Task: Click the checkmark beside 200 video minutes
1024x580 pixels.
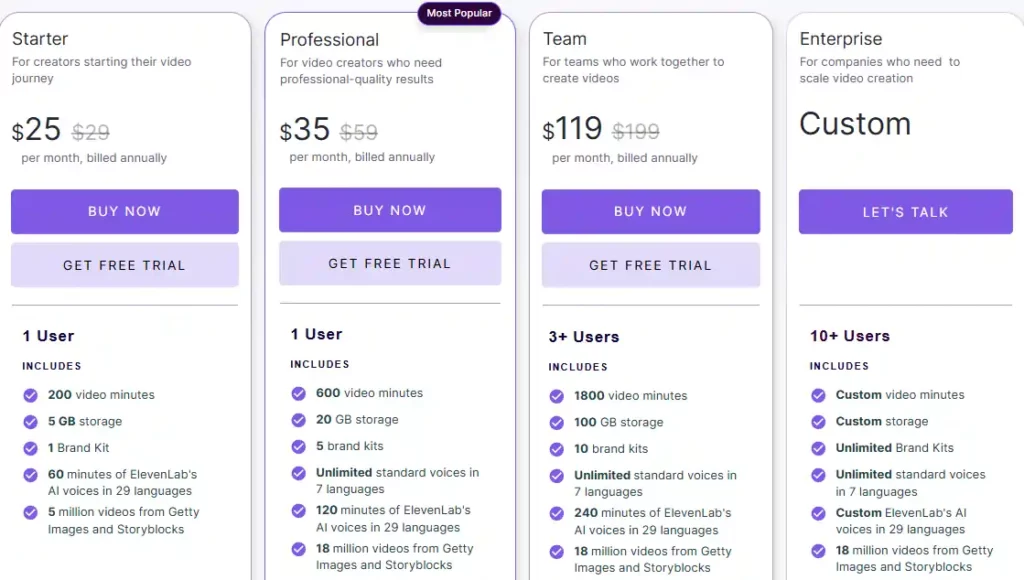Action: pos(30,395)
